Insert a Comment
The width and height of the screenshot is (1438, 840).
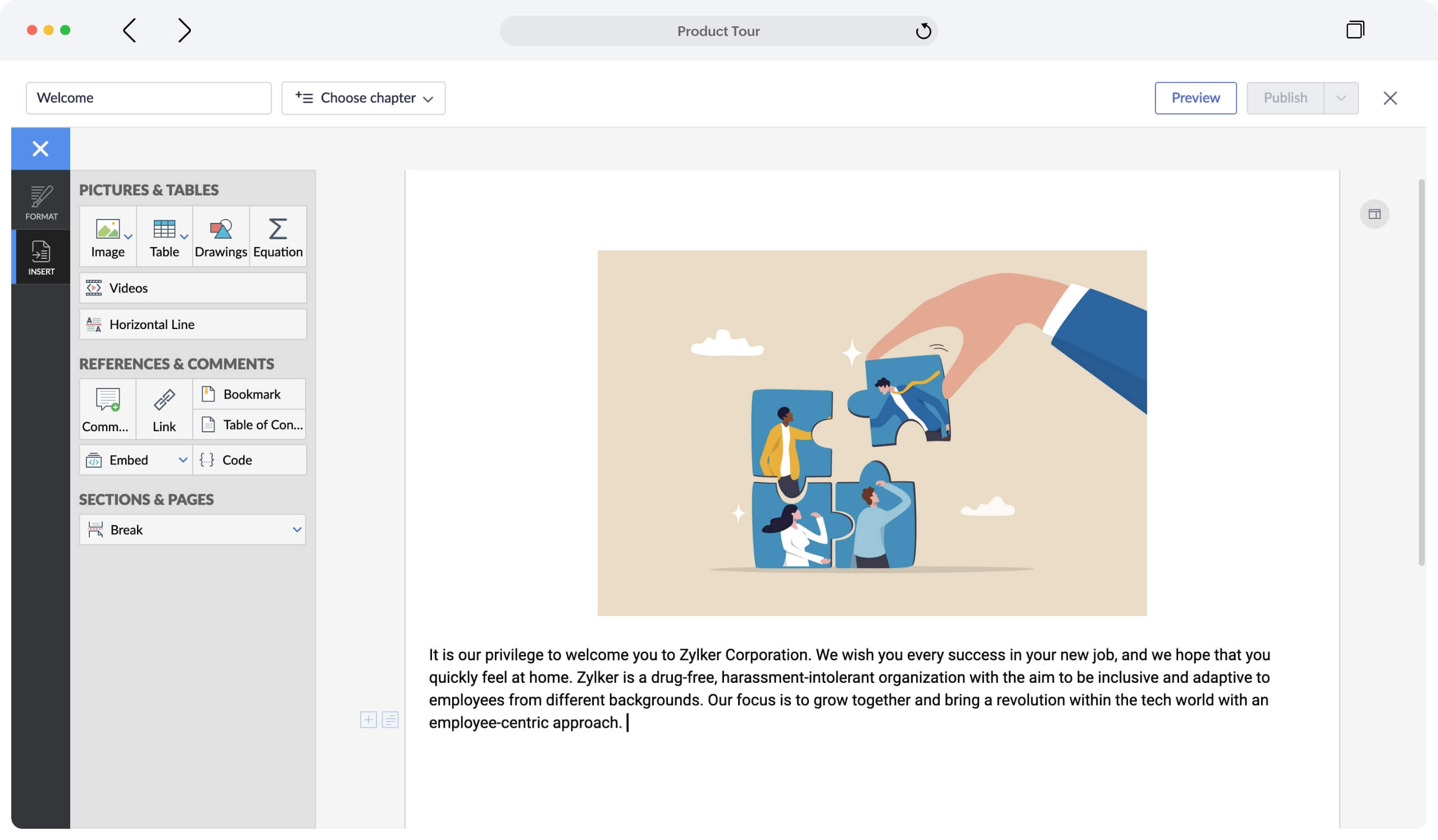point(106,409)
